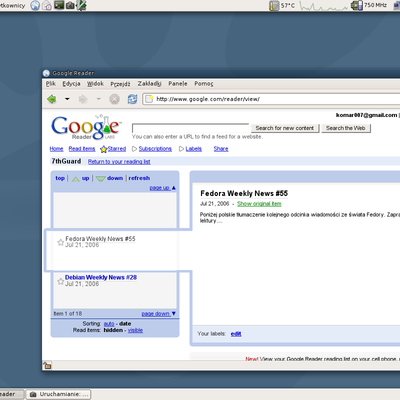Star the Fedora Weekly News #55 item

(60, 242)
